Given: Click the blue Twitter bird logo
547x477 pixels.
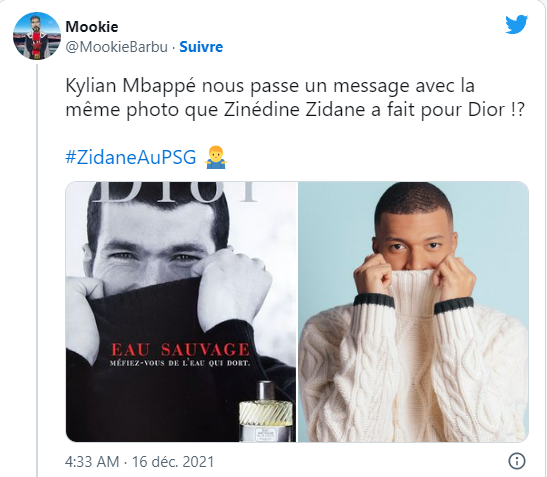Looking at the screenshot, I should (x=517, y=24).
